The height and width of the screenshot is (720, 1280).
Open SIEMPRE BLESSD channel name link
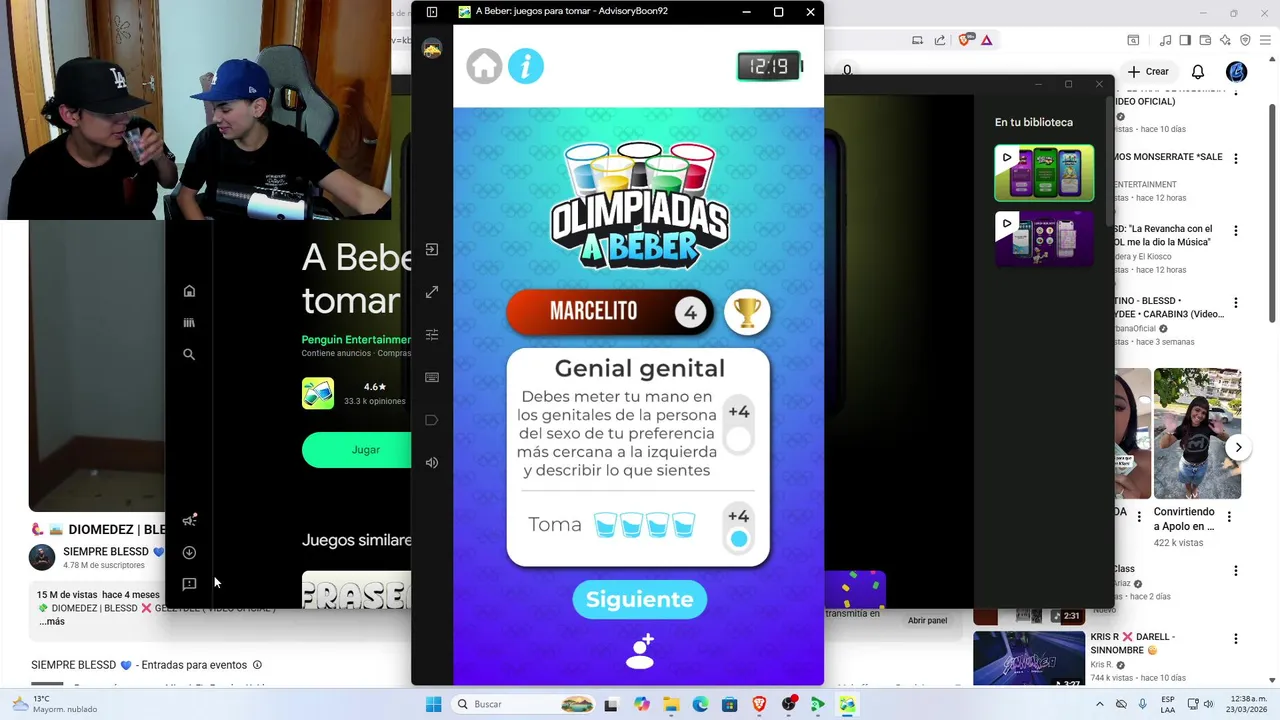[106, 551]
